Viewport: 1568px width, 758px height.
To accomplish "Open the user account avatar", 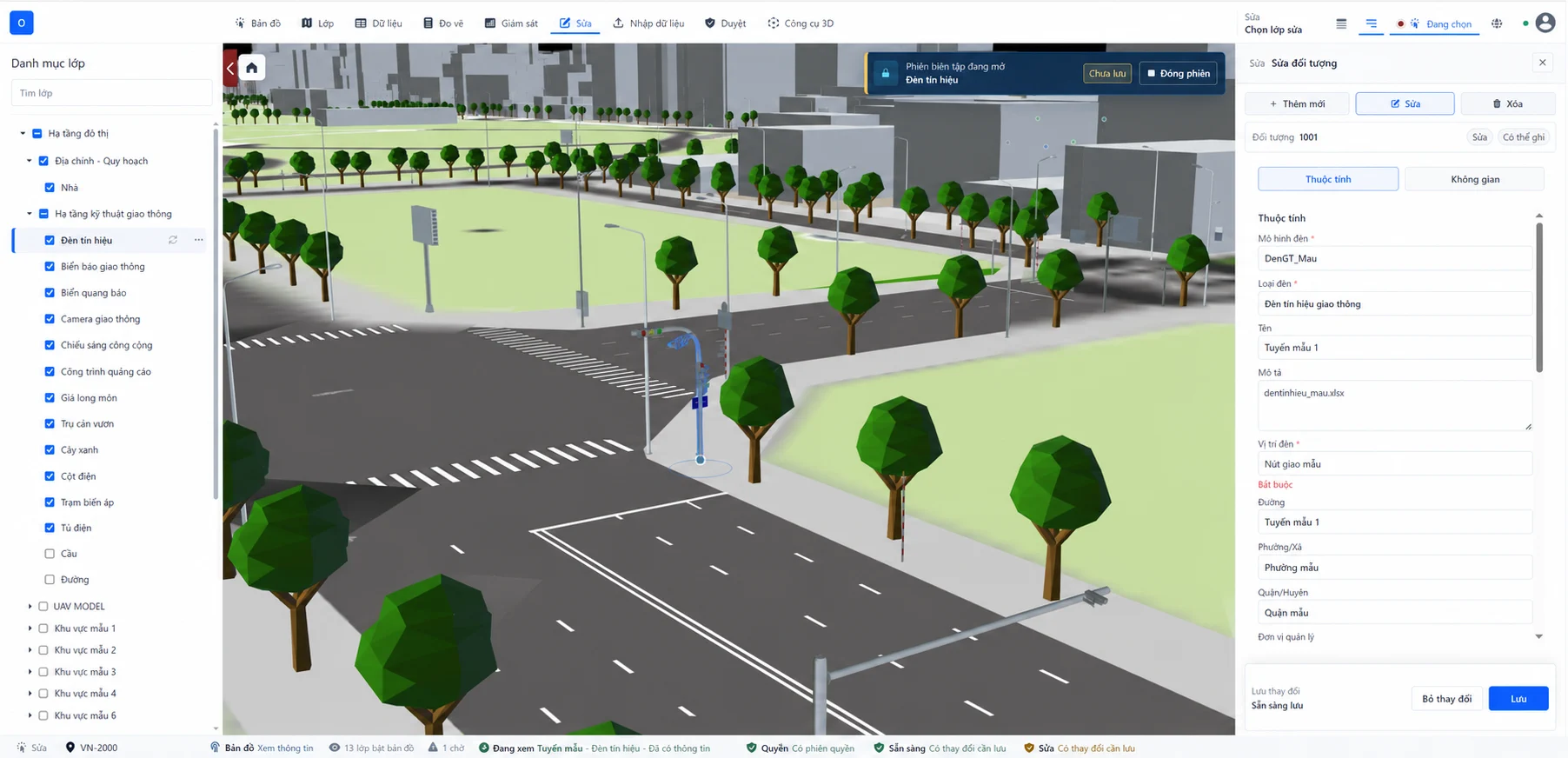I will click(x=1545, y=23).
